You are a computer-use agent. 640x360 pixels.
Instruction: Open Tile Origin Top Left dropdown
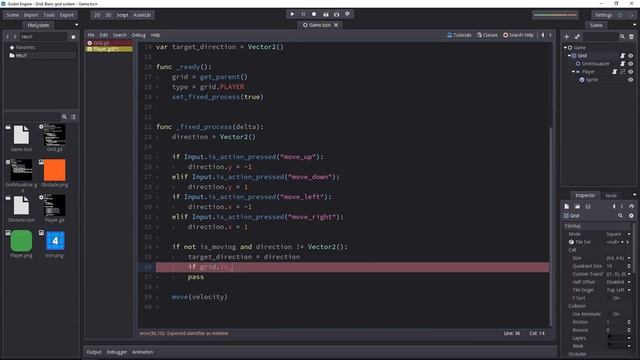(618, 290)
